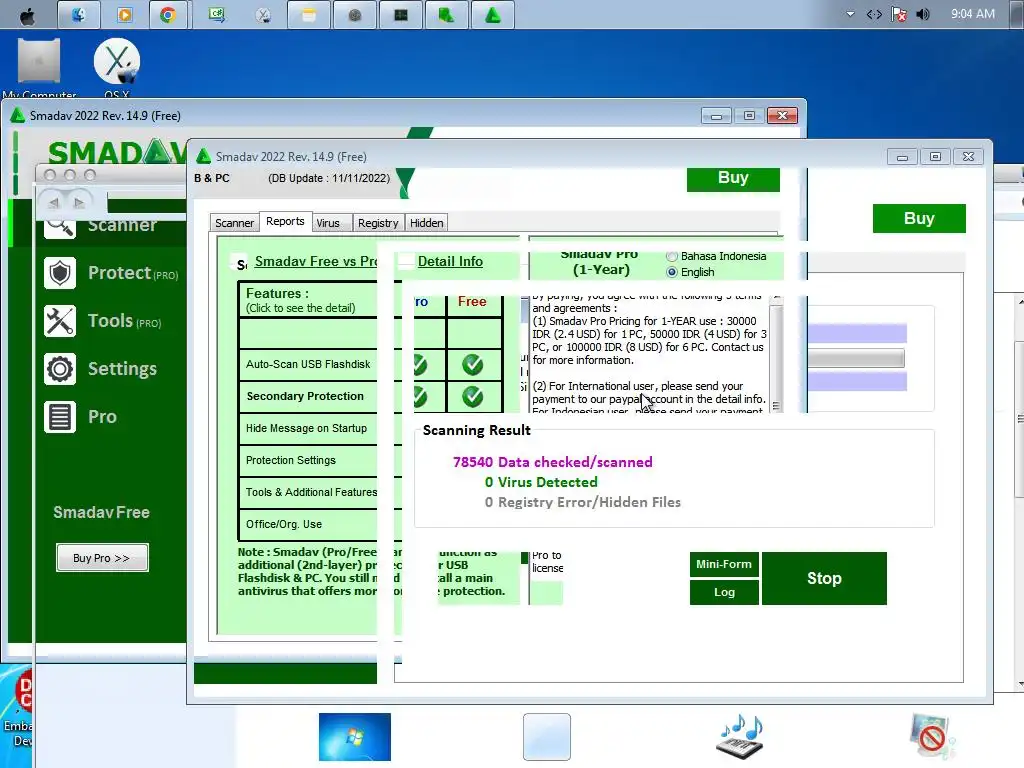Click the Finder face taskbar icon
Image resolution: width=1024 pixels, height=768 pixels.
(78, 15)
